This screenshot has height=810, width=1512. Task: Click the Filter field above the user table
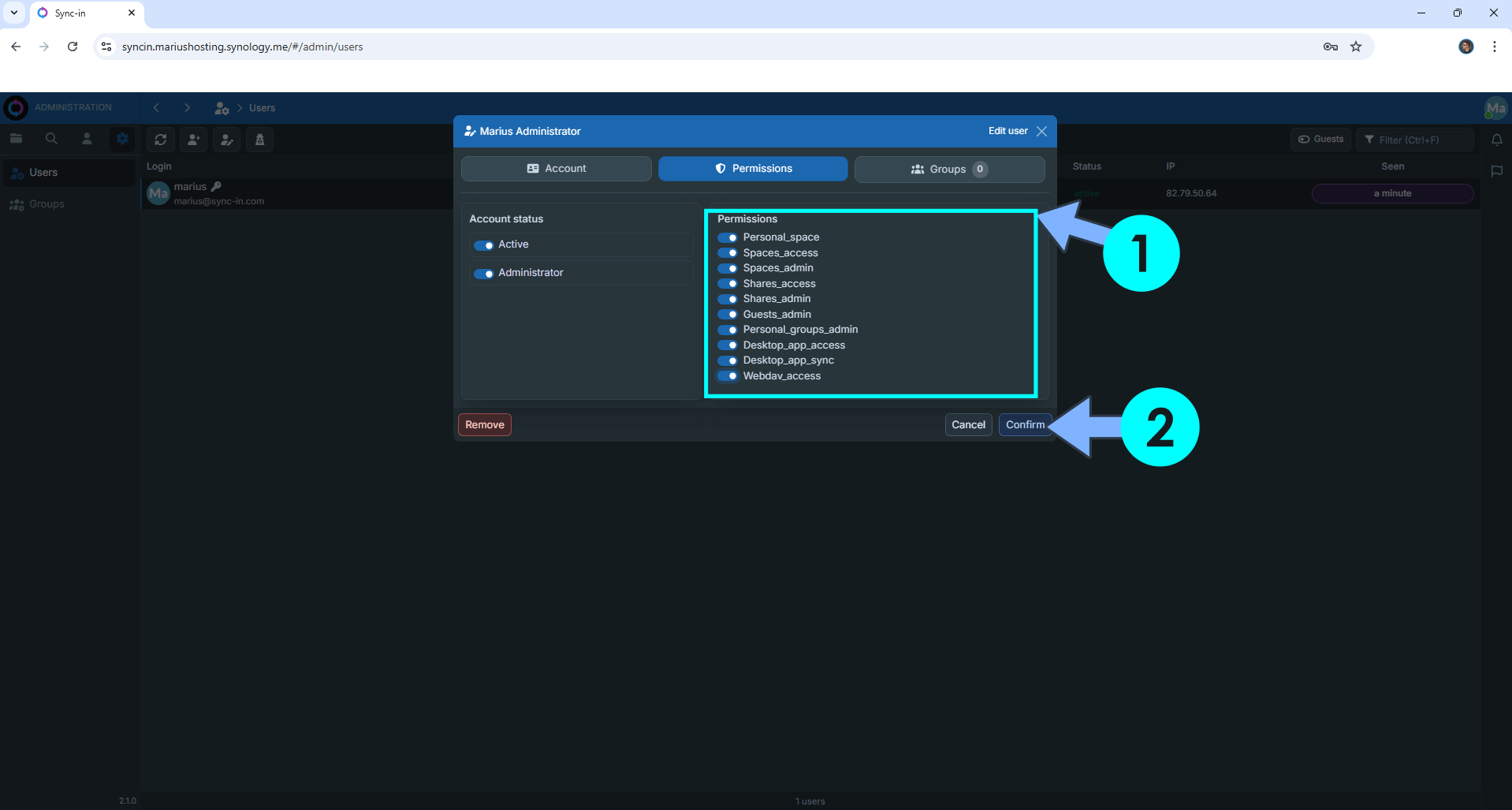pyautogui.click(x=1413, y=140)
